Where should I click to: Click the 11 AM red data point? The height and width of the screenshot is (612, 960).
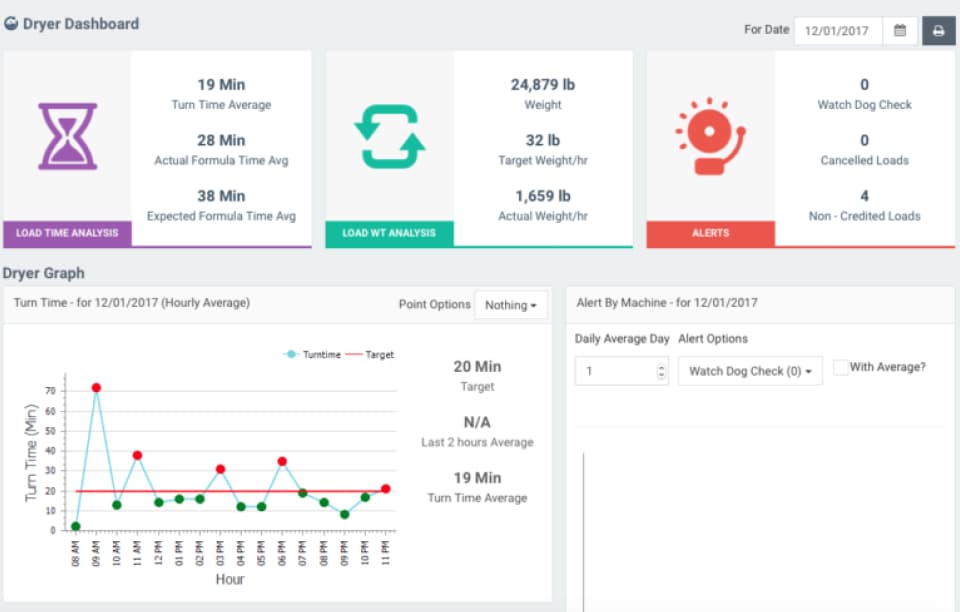[x=137, y=455]
